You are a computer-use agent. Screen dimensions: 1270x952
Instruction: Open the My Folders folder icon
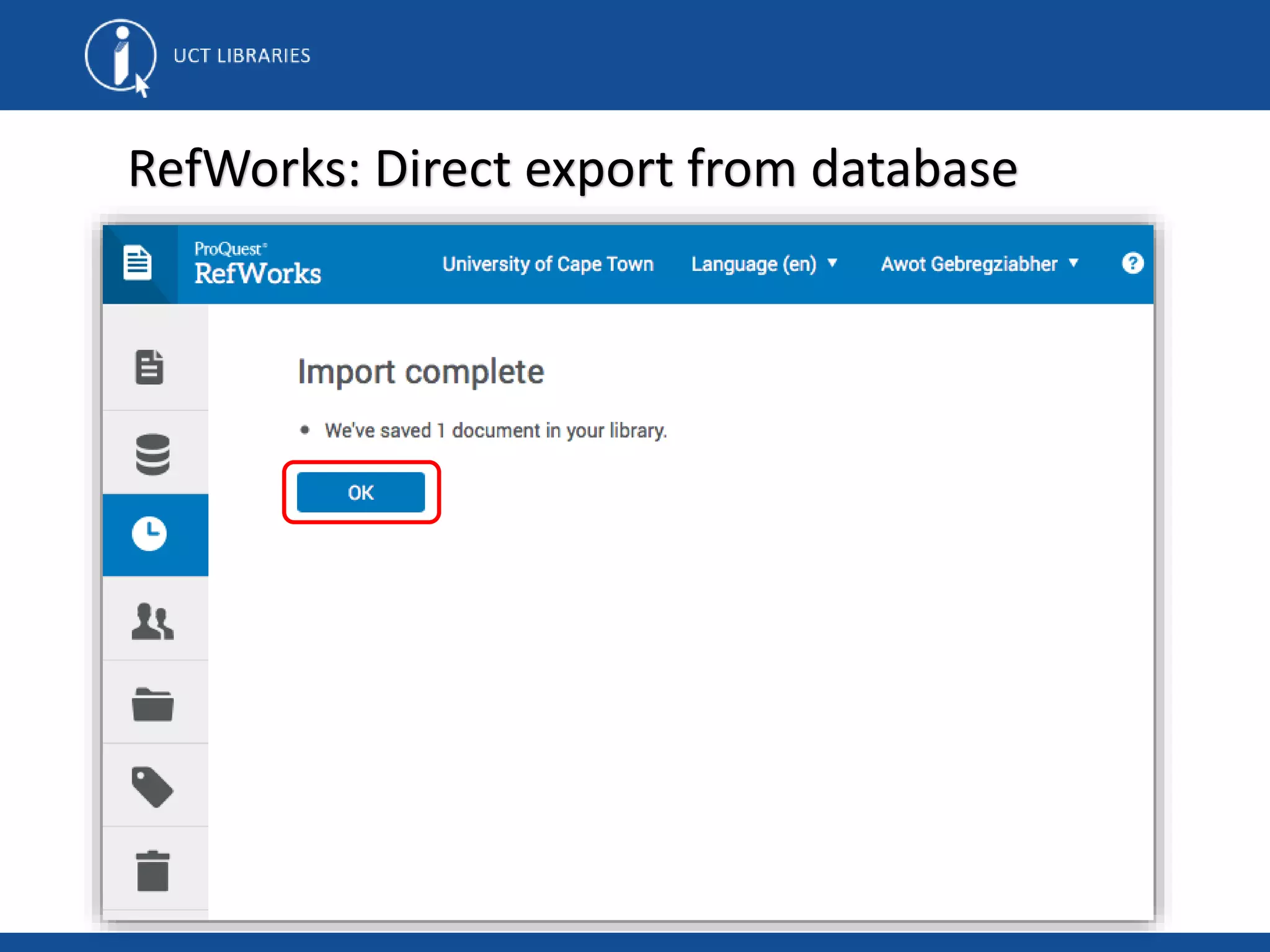pos(153,704)
